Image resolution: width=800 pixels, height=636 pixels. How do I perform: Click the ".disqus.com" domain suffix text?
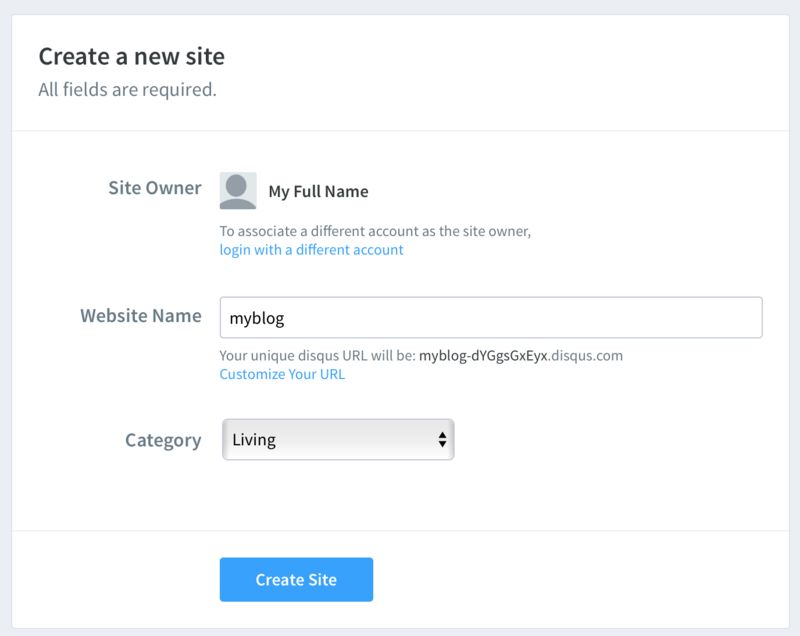(587, 356)
